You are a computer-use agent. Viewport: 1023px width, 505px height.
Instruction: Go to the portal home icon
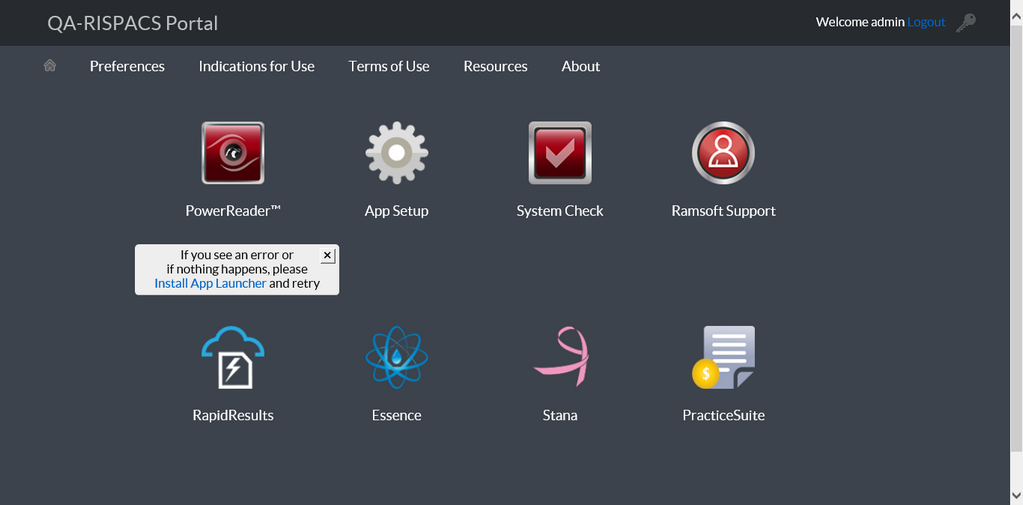(x=50, y=66)
